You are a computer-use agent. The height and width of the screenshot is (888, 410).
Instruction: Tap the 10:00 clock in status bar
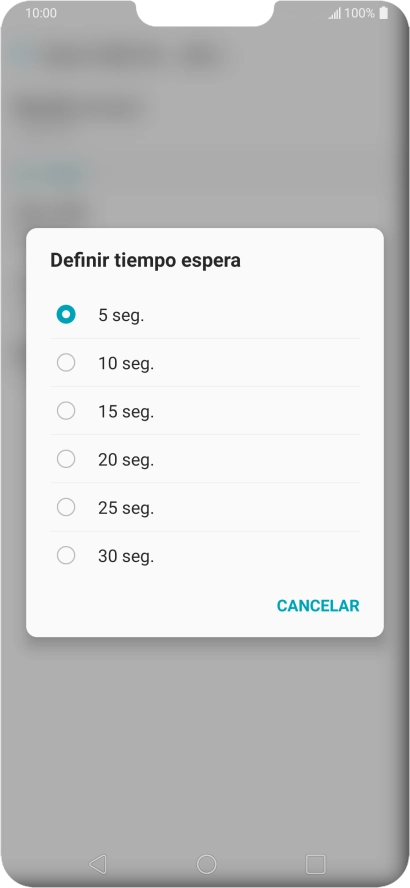click(41, 13)
